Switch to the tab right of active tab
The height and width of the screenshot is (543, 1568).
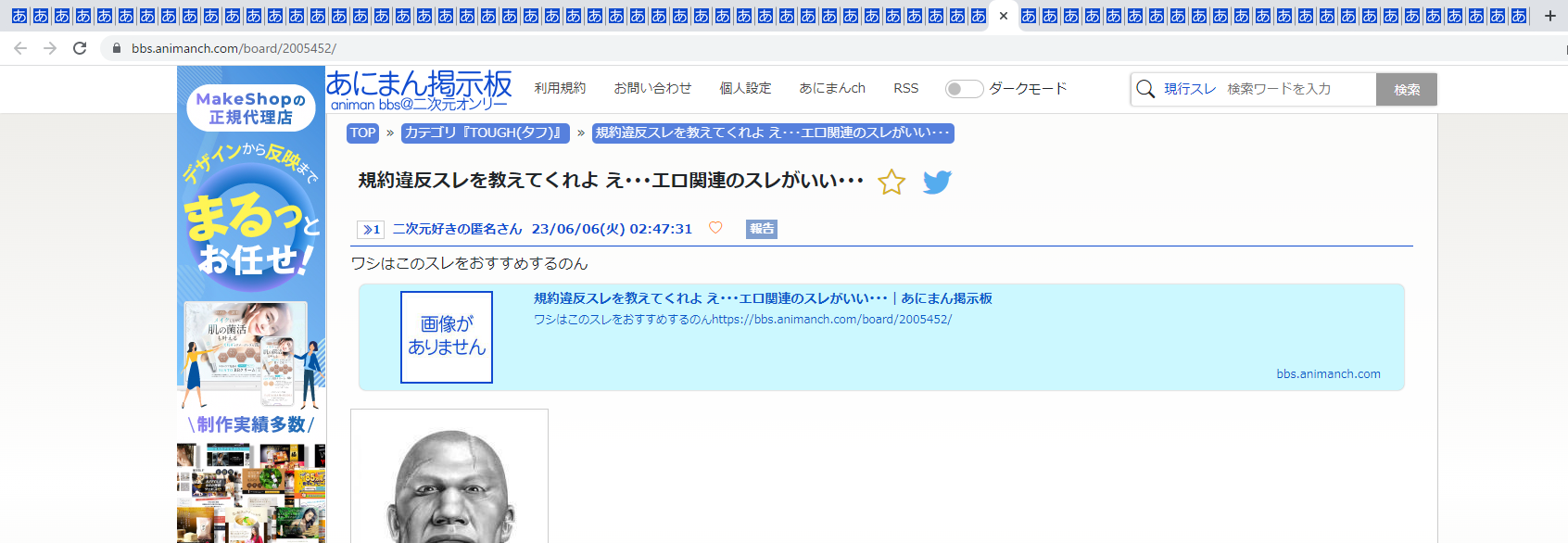[1029, 16]
